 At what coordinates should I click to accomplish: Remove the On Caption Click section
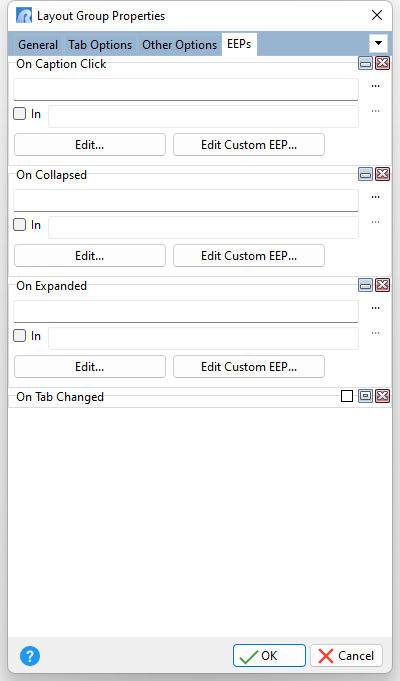(x=382, y=63)
